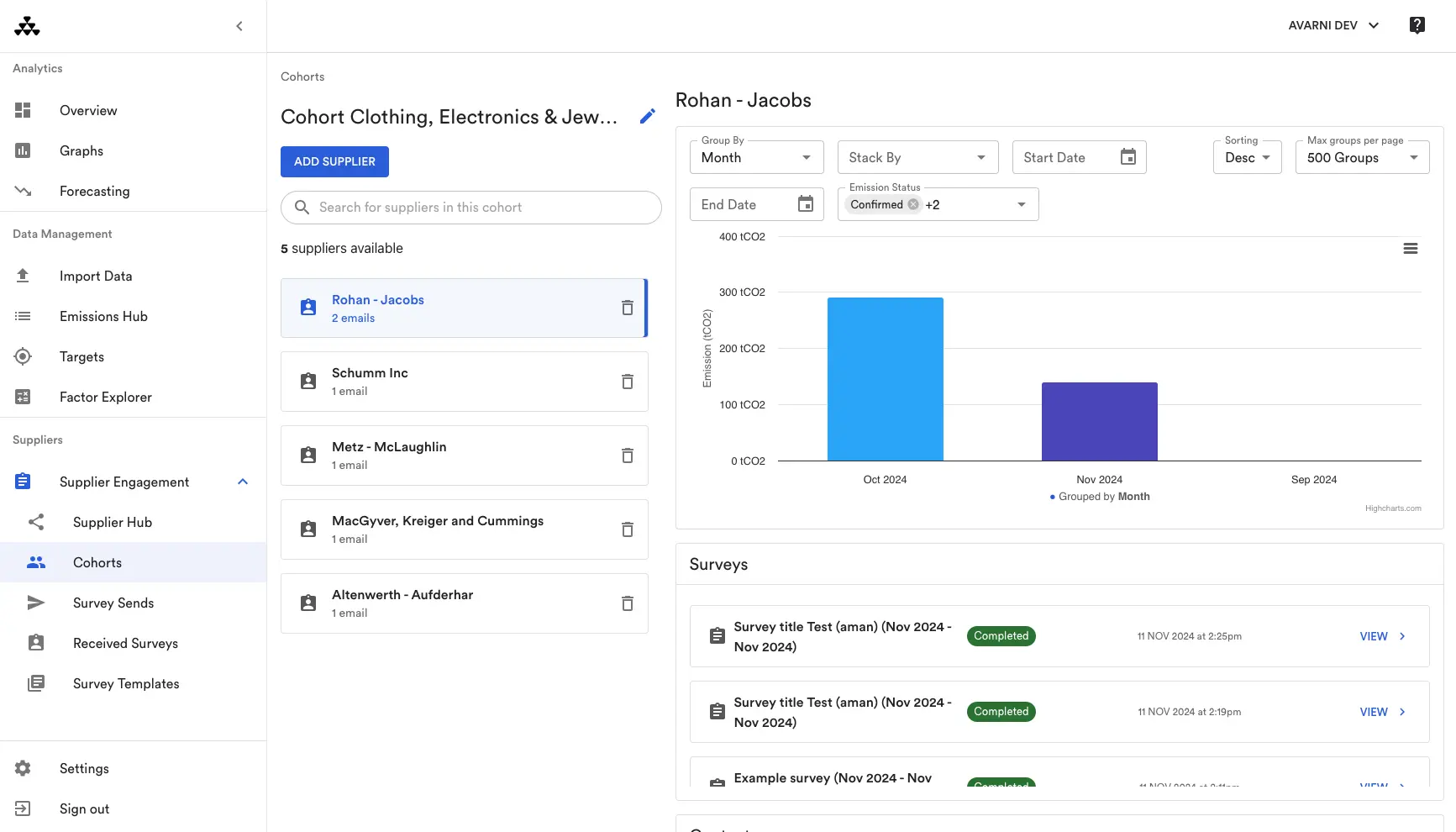Navigate to Emissions Hub

[x=133, y=316]
